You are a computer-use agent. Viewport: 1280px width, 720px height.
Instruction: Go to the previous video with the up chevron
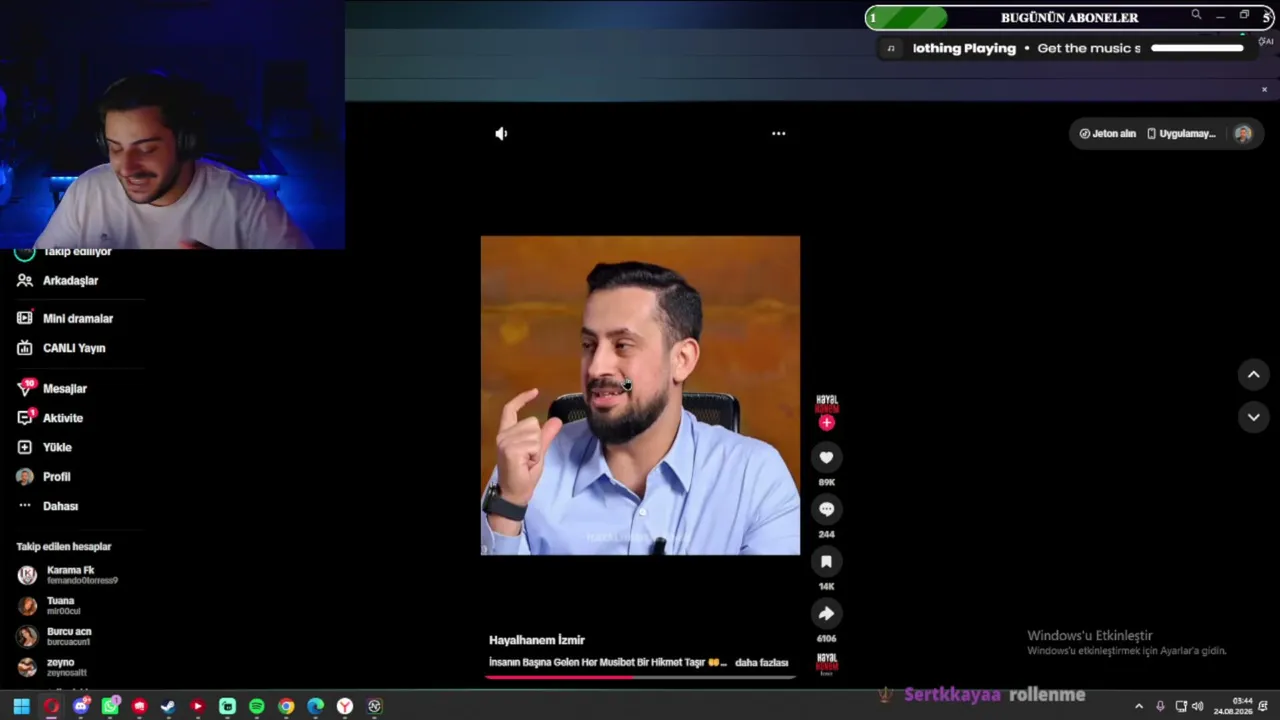[1253, 374]
